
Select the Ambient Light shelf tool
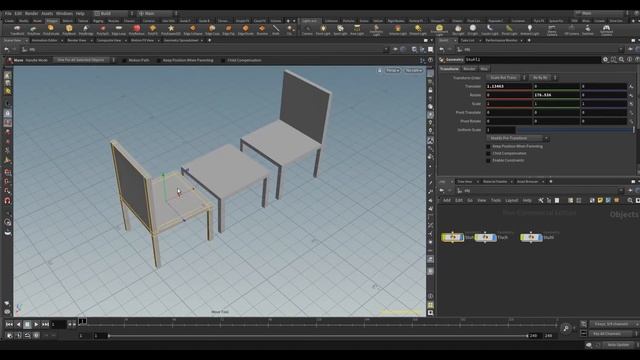[x=529, y=29]
